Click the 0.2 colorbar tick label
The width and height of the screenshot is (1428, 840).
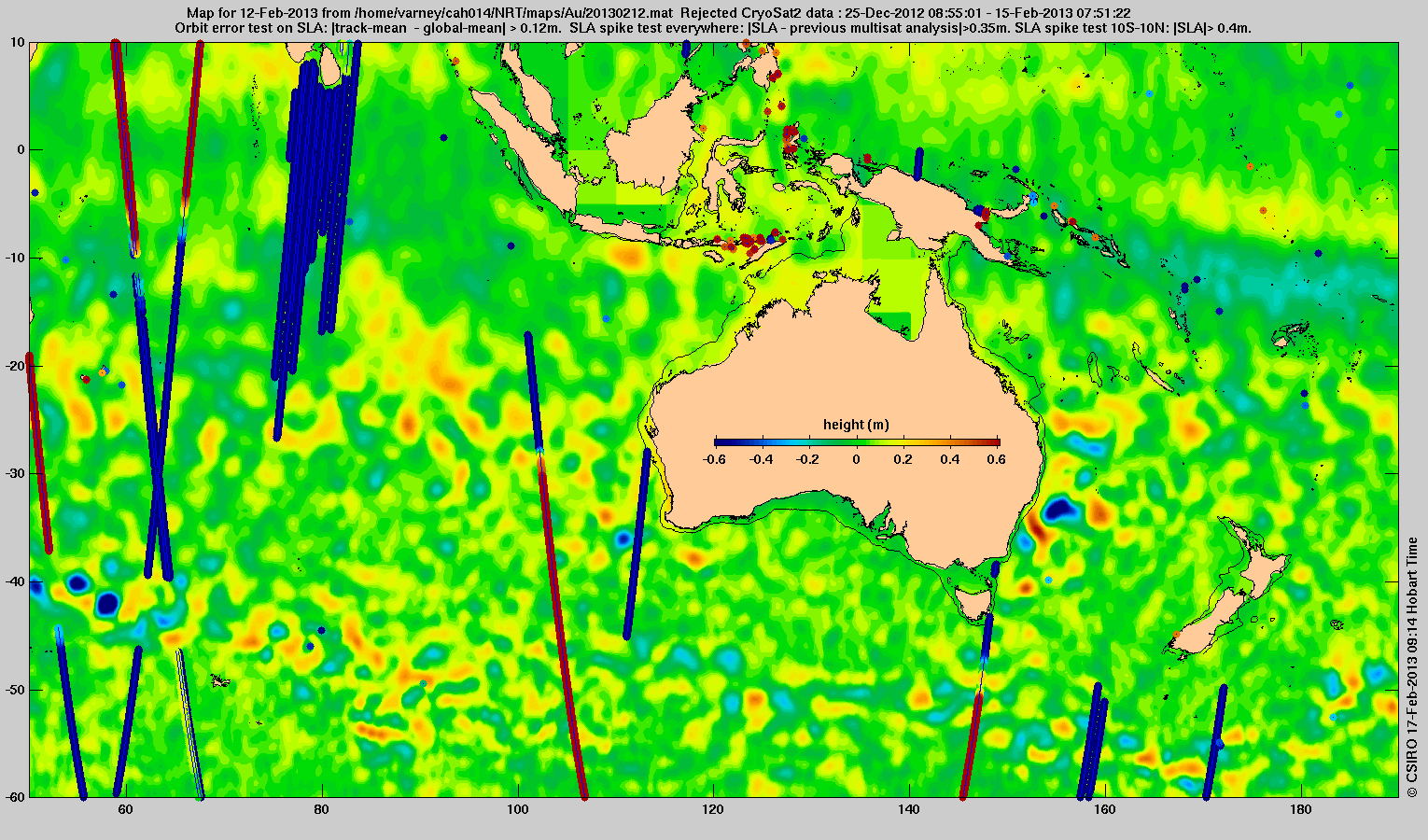click(904, 459)
